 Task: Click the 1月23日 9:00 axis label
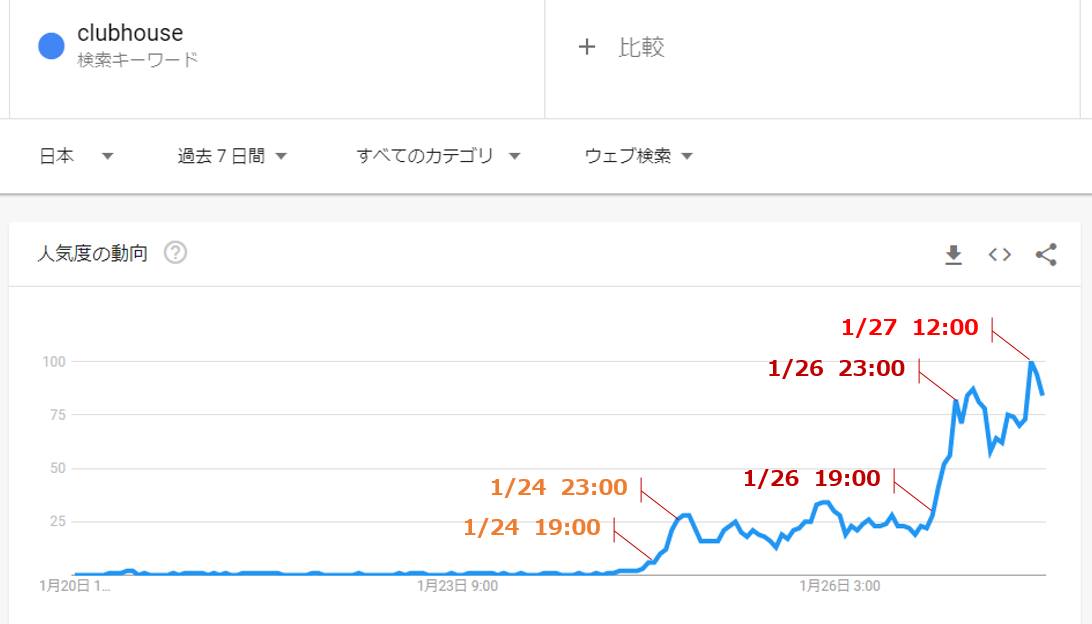[457, 587]
